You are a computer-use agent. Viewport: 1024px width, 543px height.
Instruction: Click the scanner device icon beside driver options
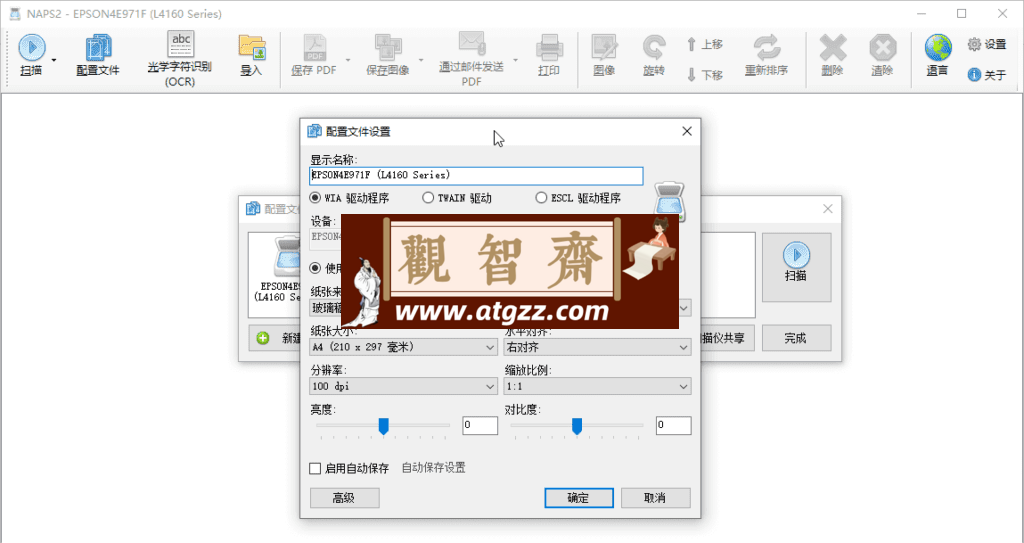click(x=670, y=200)
